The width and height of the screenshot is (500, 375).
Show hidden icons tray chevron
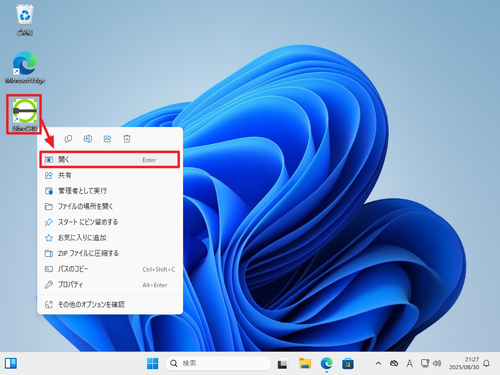pos(378,363)
